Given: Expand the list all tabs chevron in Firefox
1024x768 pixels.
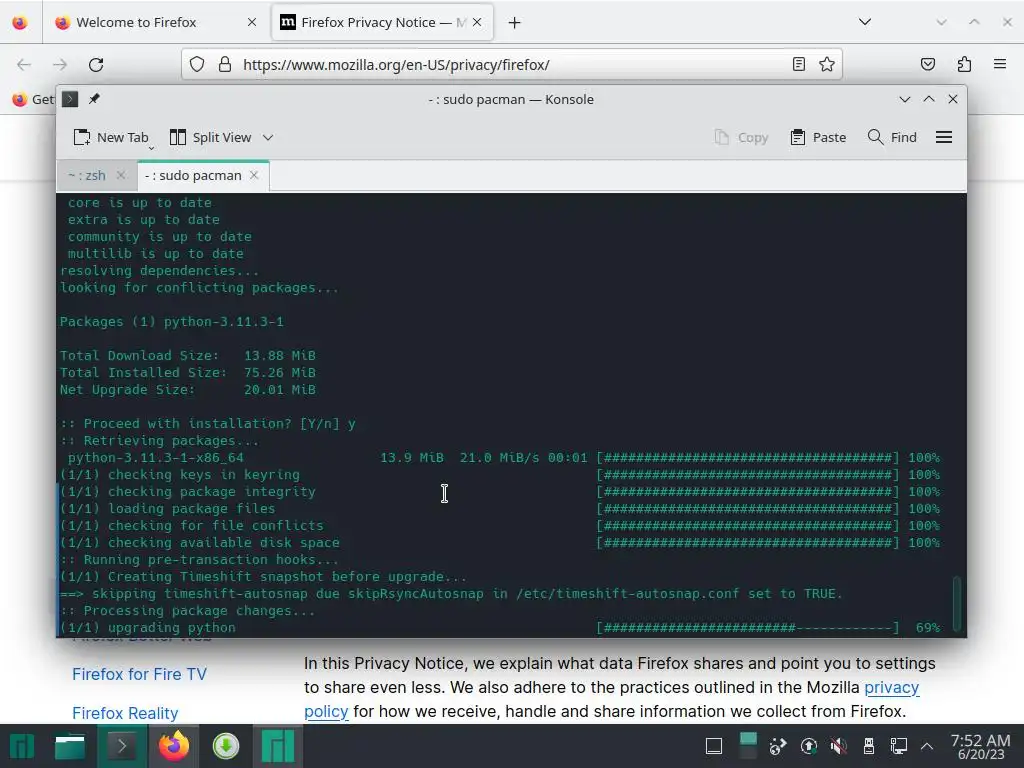Looking at the screenshot, I should click(x=865, y=22).
